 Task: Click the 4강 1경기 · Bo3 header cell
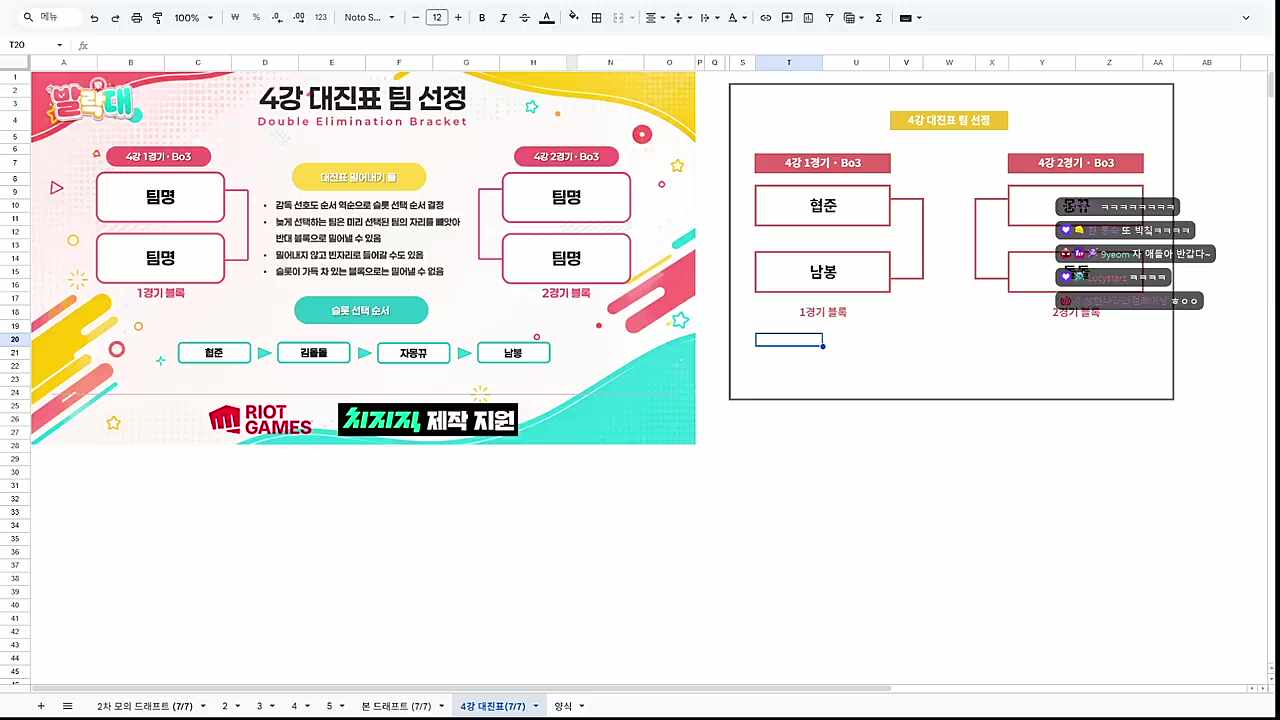pos(823,163)
